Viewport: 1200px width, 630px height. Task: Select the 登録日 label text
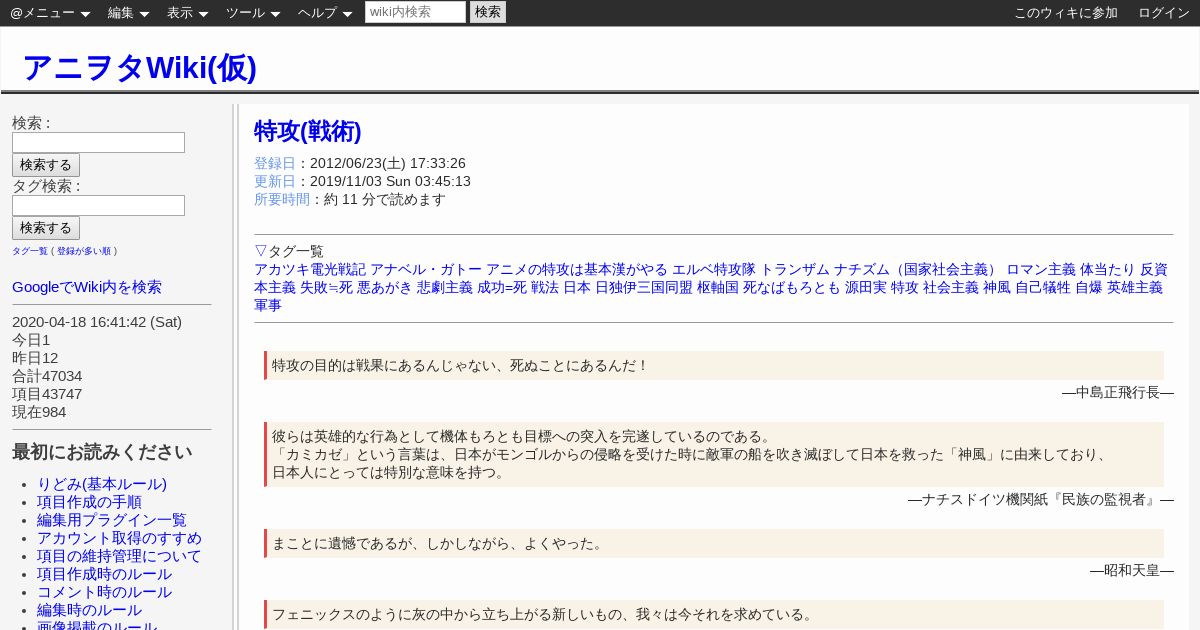pos(275,163)
